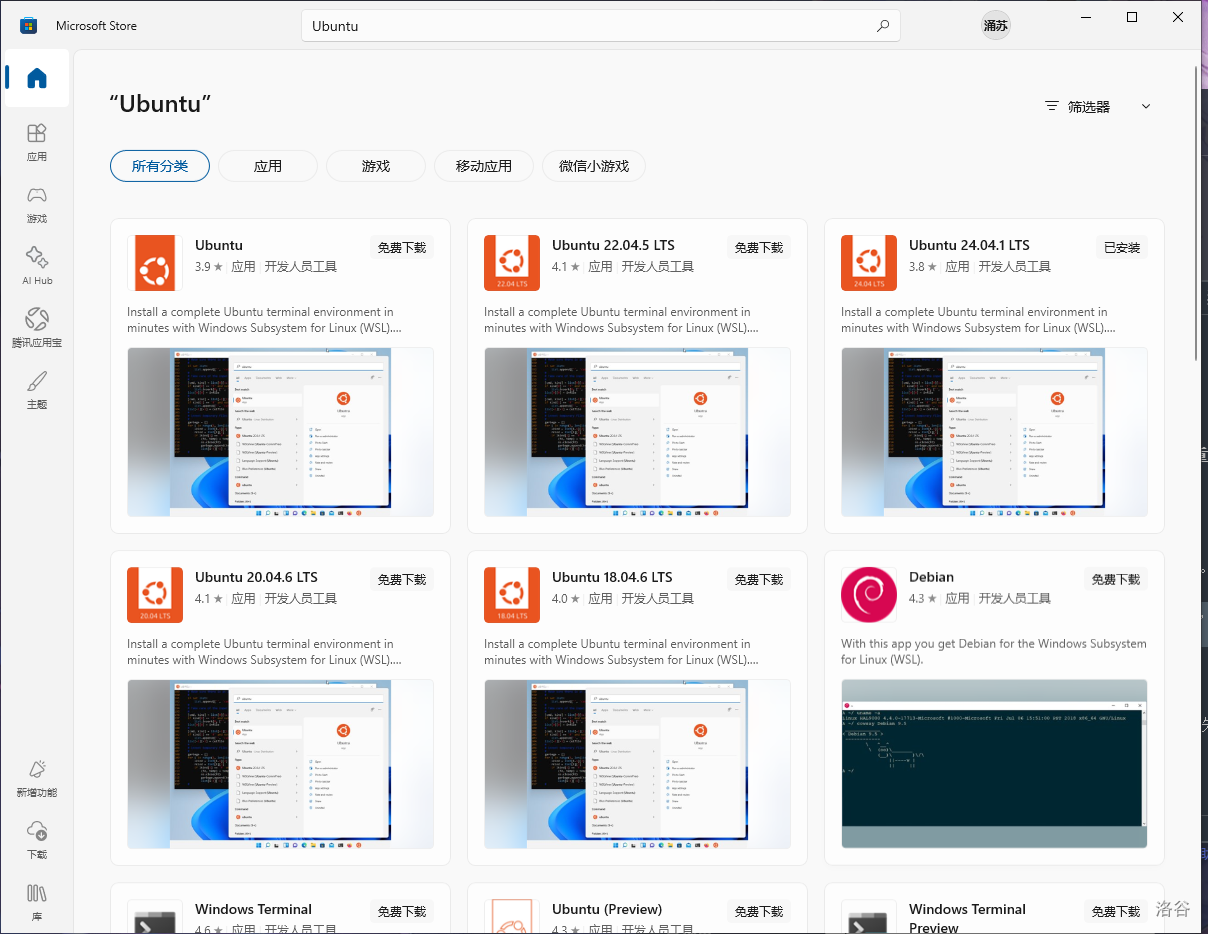Image resolution: width=1208 pixels, height=934 pixels.
Task: Click 免费下载 button for Debian
Action: 1116,580
